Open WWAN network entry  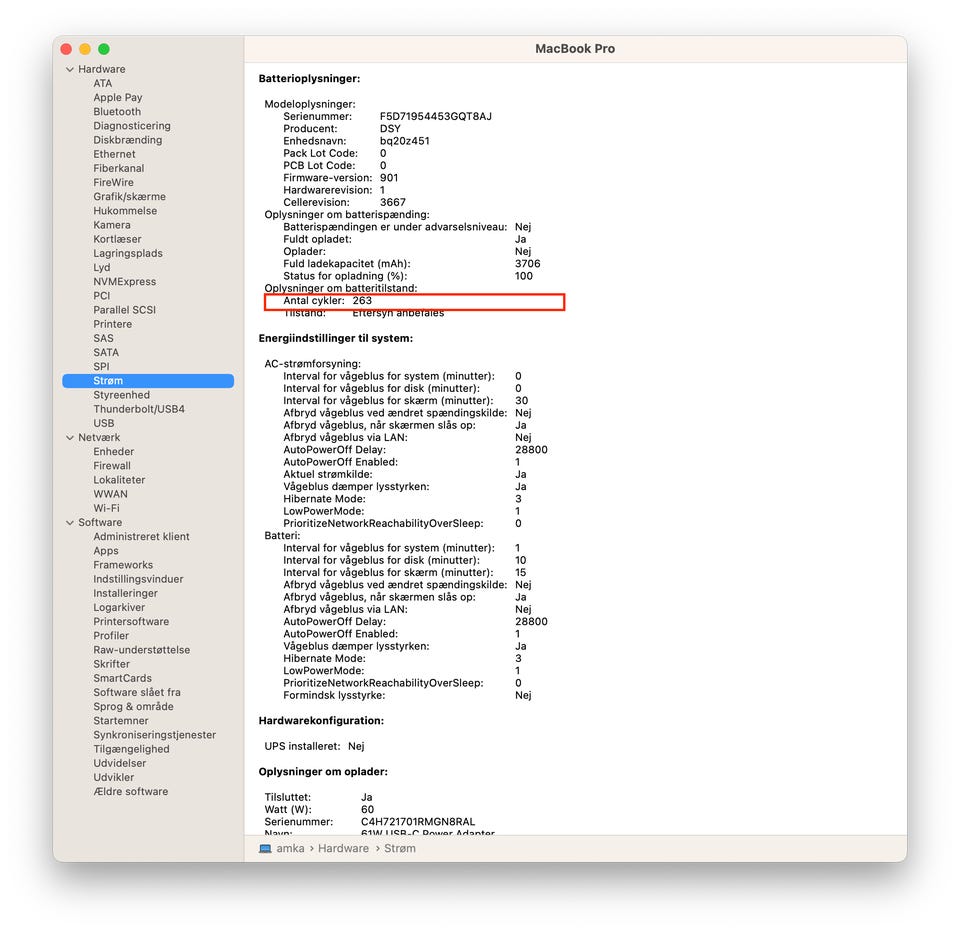coord(110,494)
